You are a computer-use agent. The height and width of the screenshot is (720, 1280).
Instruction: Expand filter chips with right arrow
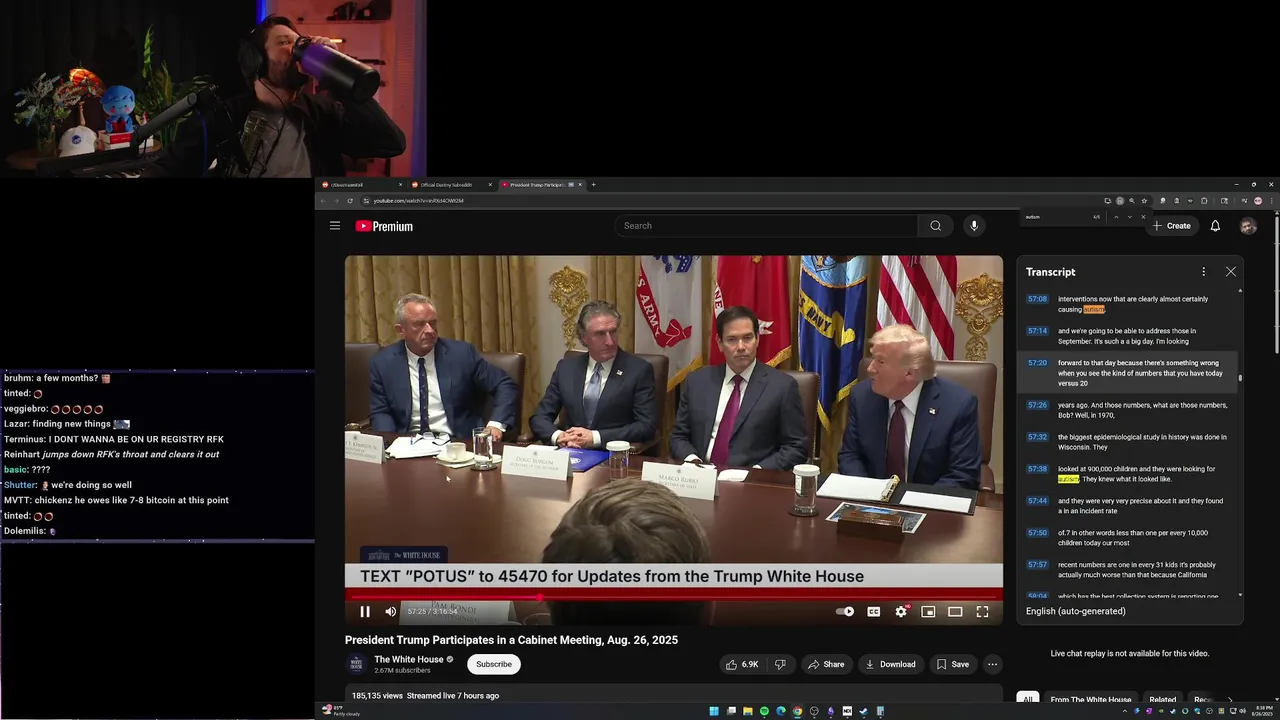click(1230, 700)
